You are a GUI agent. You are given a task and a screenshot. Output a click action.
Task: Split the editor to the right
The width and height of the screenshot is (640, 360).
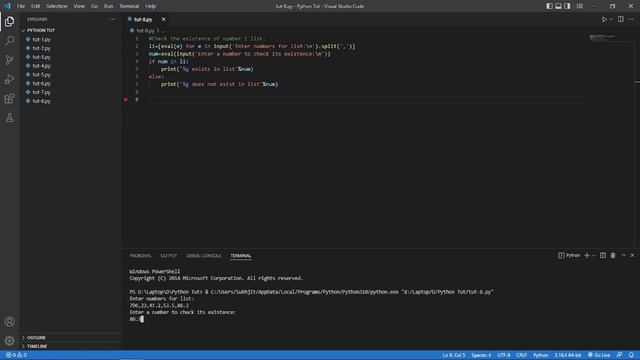pos(620,19)
